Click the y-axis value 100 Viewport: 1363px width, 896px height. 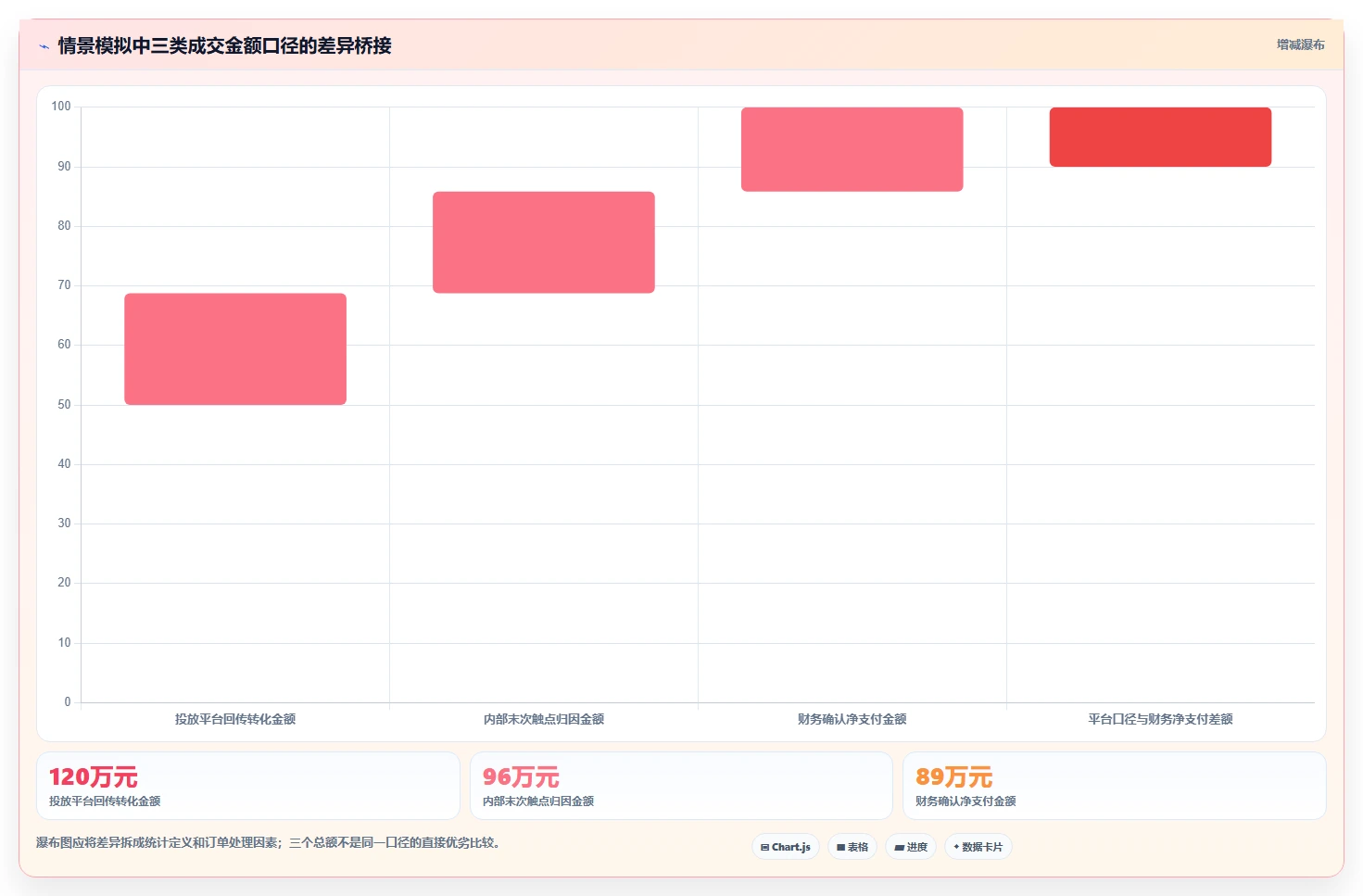[61, 107]
